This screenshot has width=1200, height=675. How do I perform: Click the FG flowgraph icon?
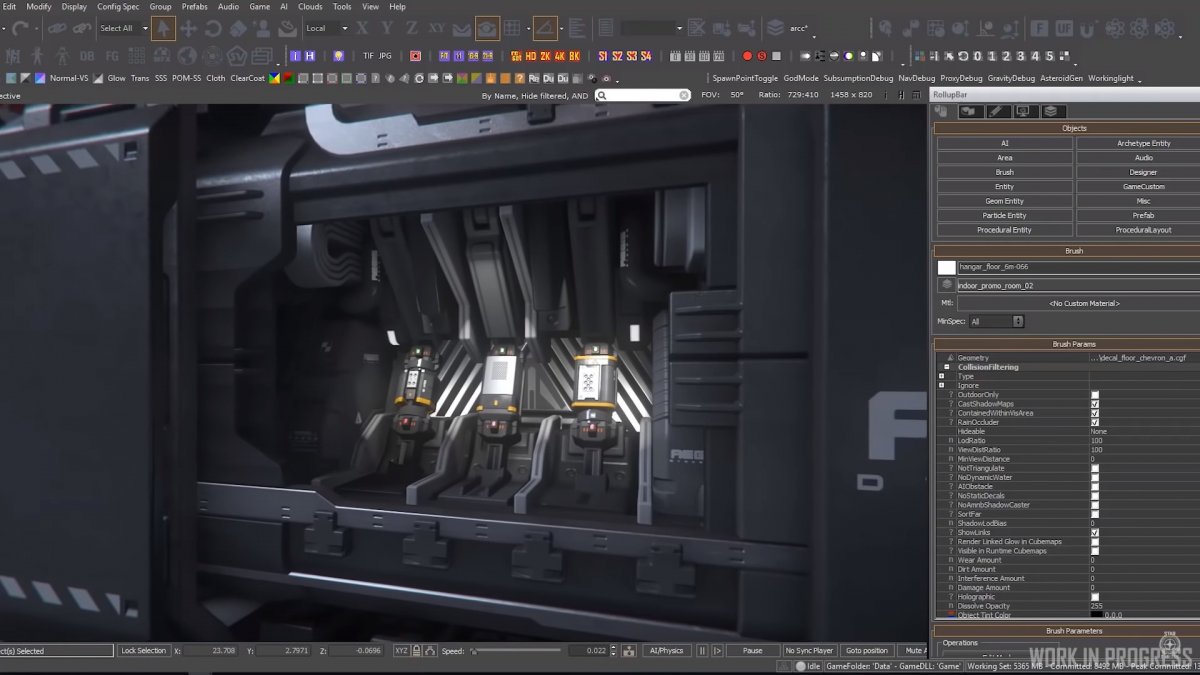[112, 56]
